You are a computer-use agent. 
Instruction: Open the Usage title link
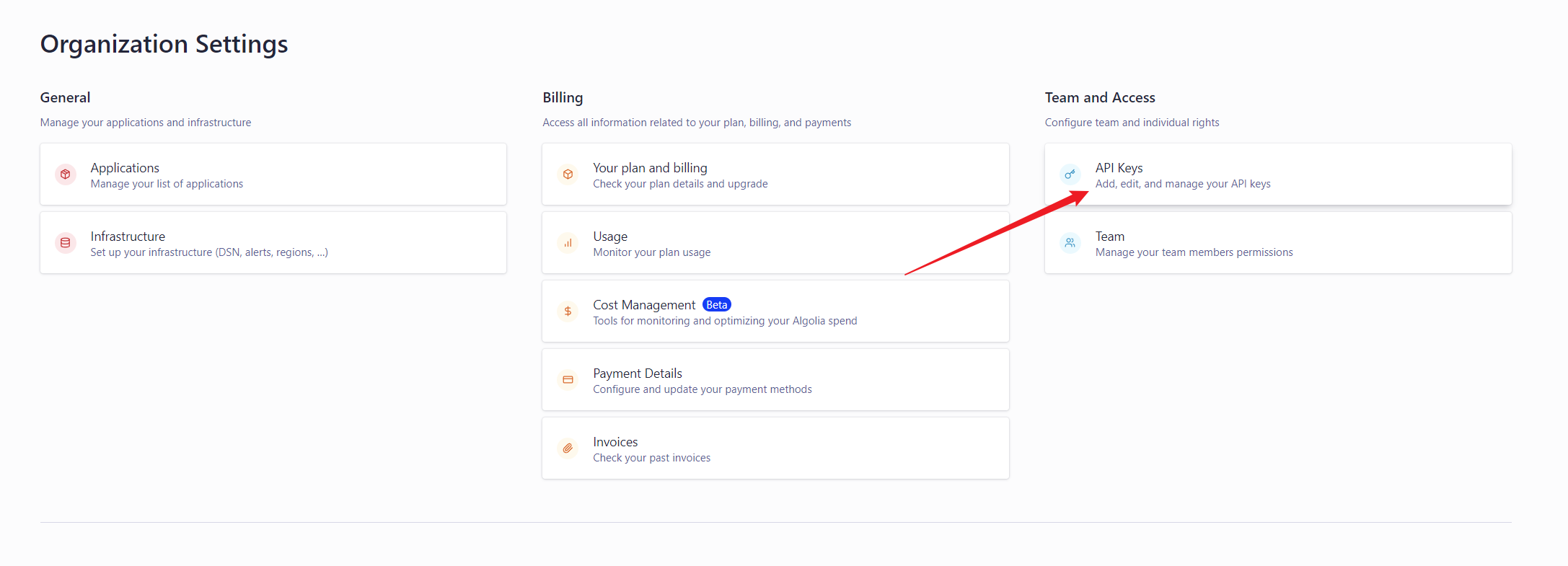[x=609, y=236]
